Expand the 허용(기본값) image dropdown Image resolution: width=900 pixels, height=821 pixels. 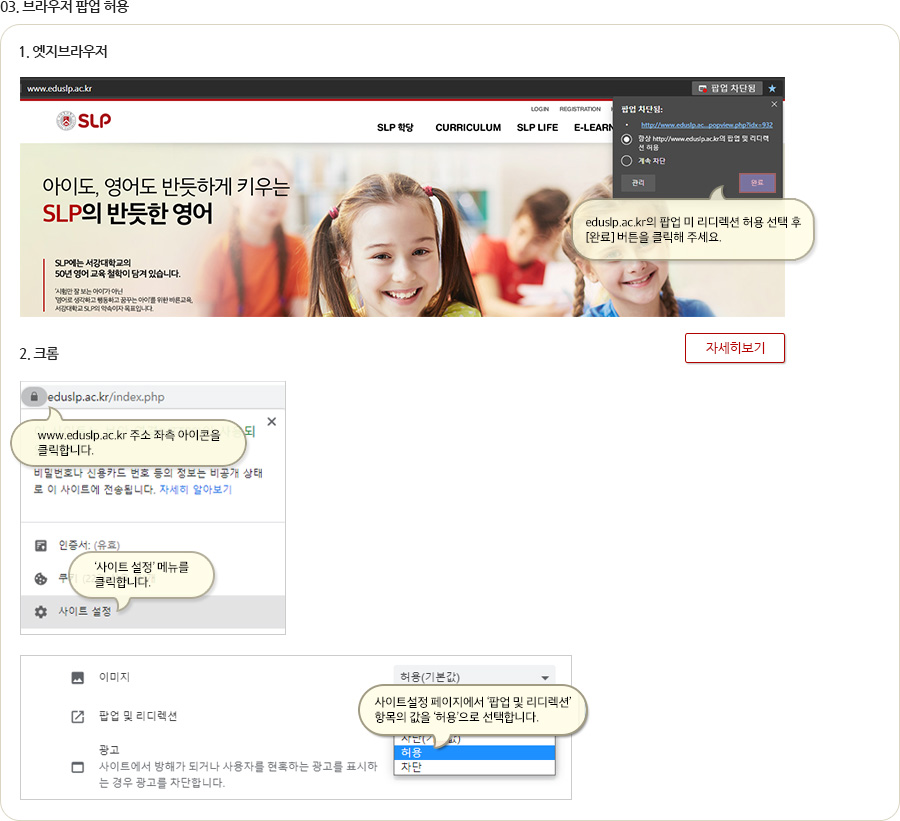point(474,677)
